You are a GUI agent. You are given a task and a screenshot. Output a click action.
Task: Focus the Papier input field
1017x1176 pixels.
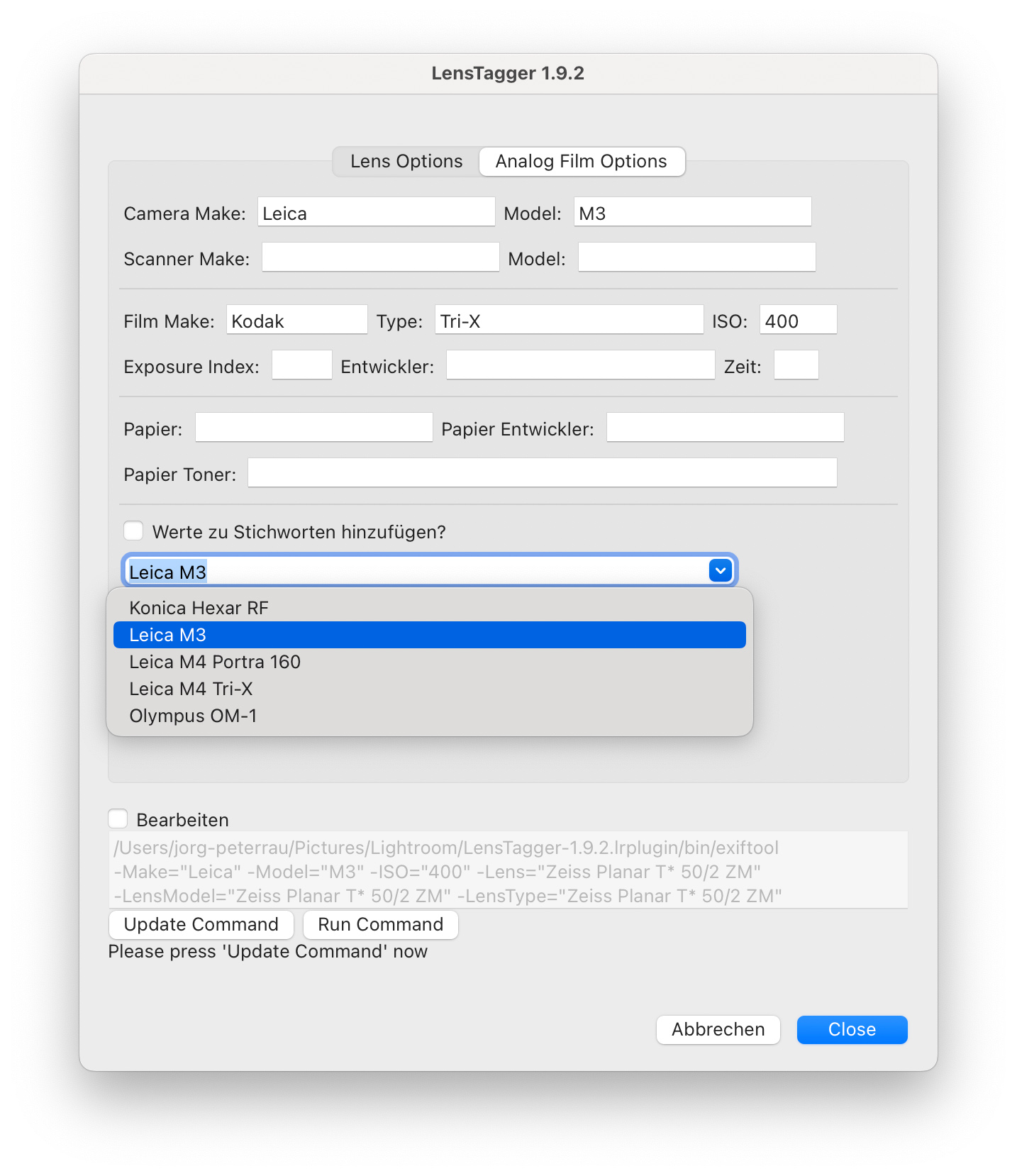313,428
